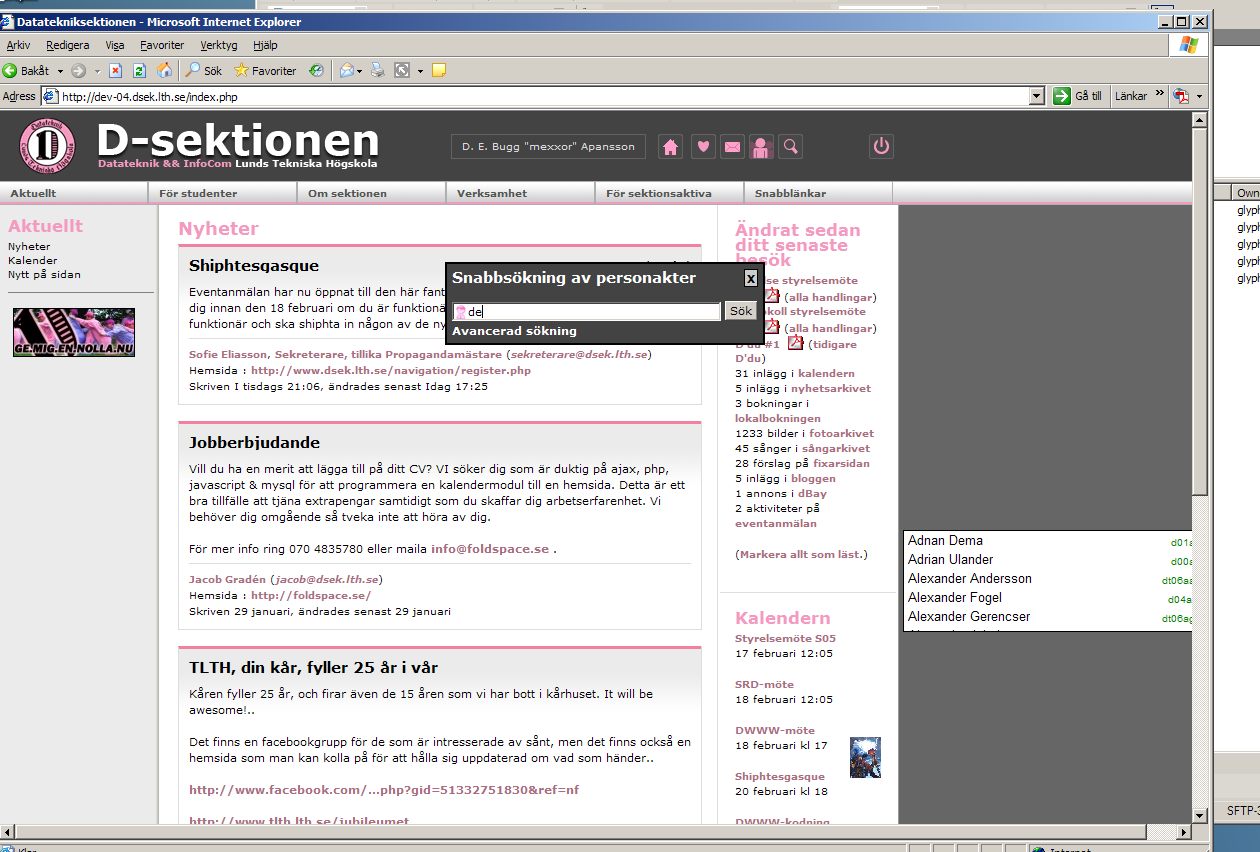Click the Sök button in quick search popup
This screenshot has width=1260, height=852.
click(740, 311)
